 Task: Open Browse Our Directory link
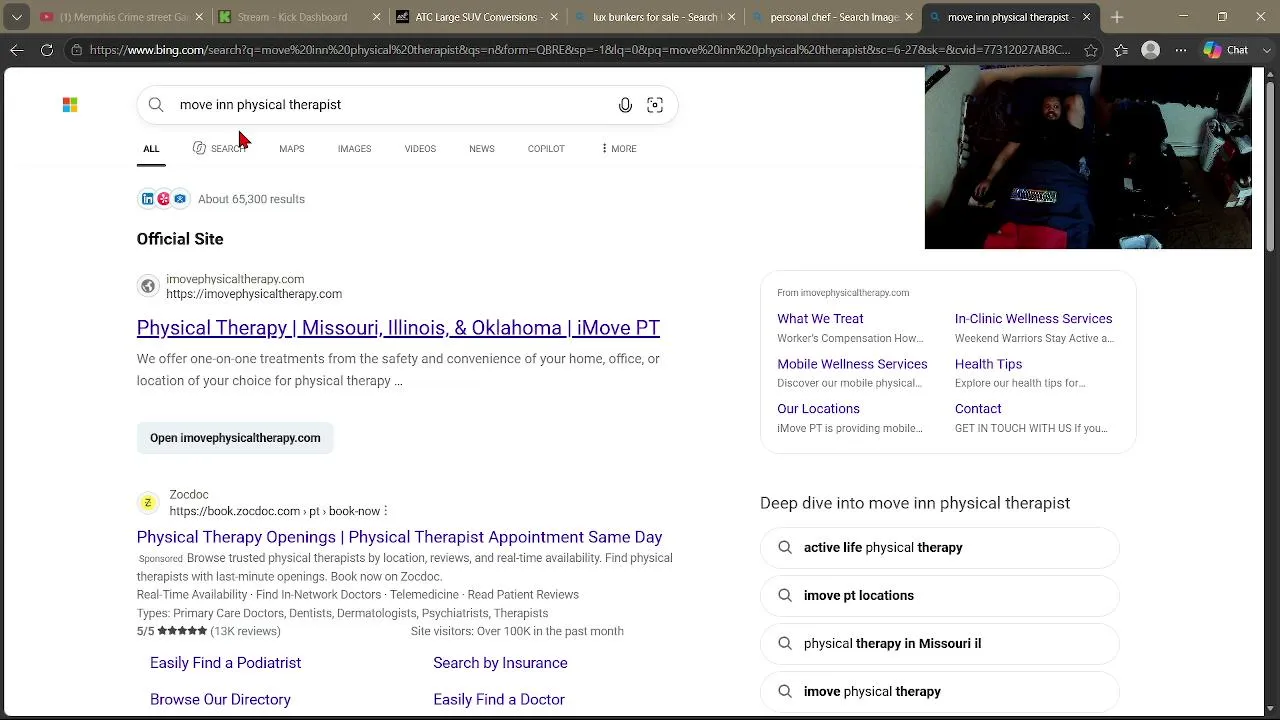tap(220, 700)
